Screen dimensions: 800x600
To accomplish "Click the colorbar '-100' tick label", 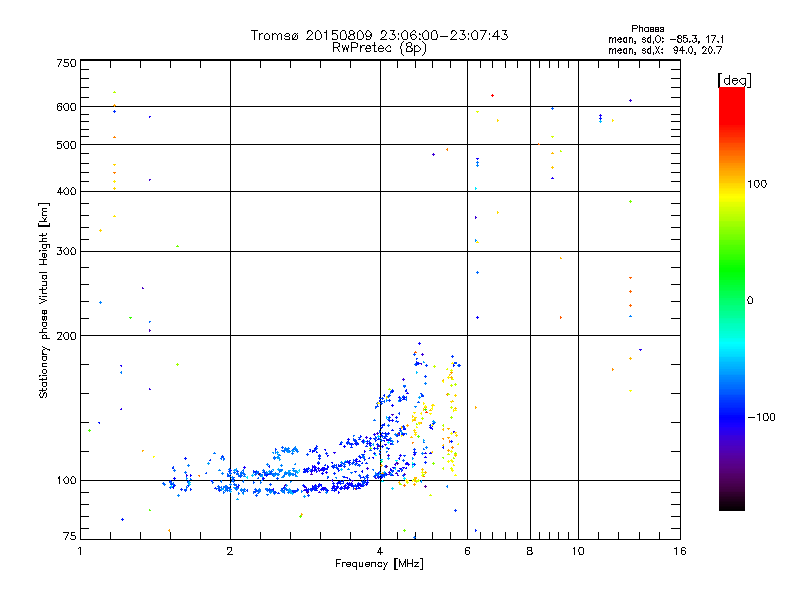I will pos(761,417).
